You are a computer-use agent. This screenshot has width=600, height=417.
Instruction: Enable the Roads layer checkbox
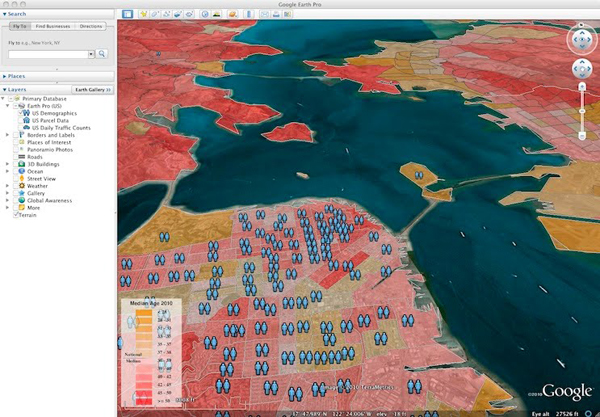click(16, 157)
